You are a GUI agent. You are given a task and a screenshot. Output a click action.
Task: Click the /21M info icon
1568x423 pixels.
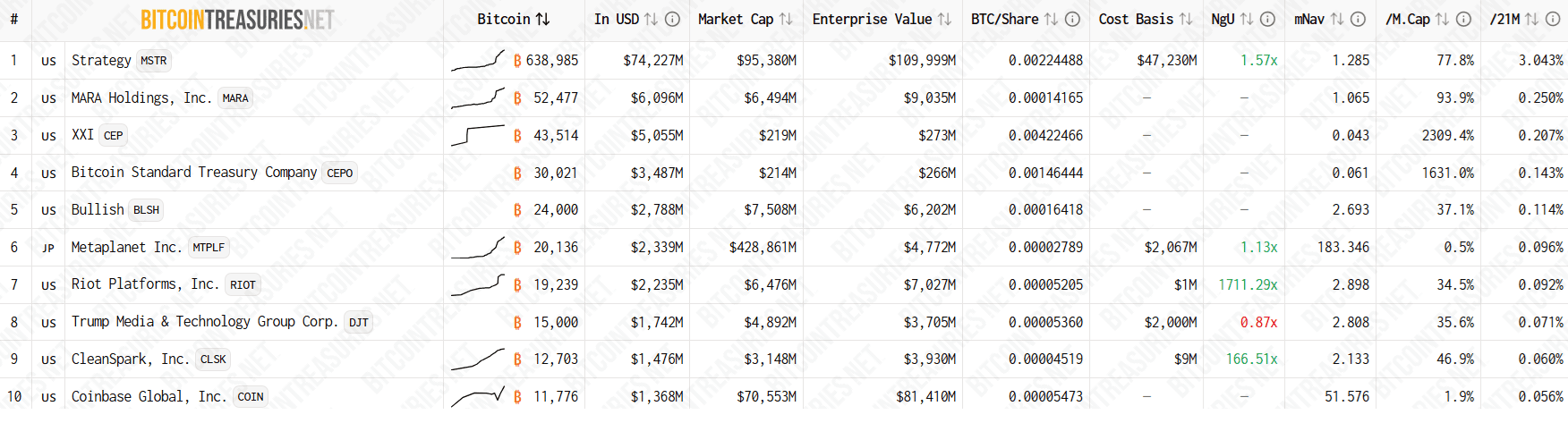click(x=1555, y=19)
